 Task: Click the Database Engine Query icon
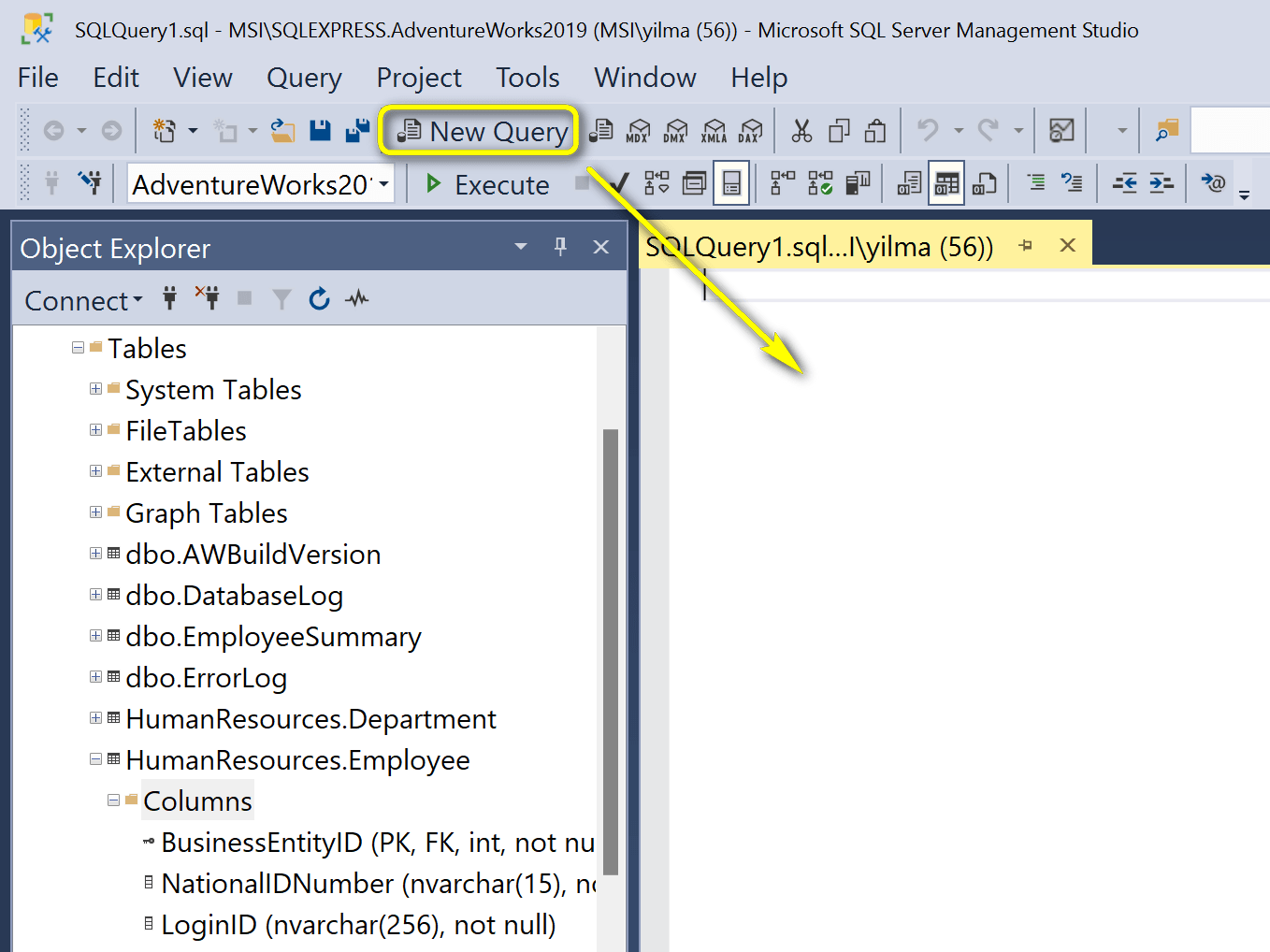coord(601,131)
